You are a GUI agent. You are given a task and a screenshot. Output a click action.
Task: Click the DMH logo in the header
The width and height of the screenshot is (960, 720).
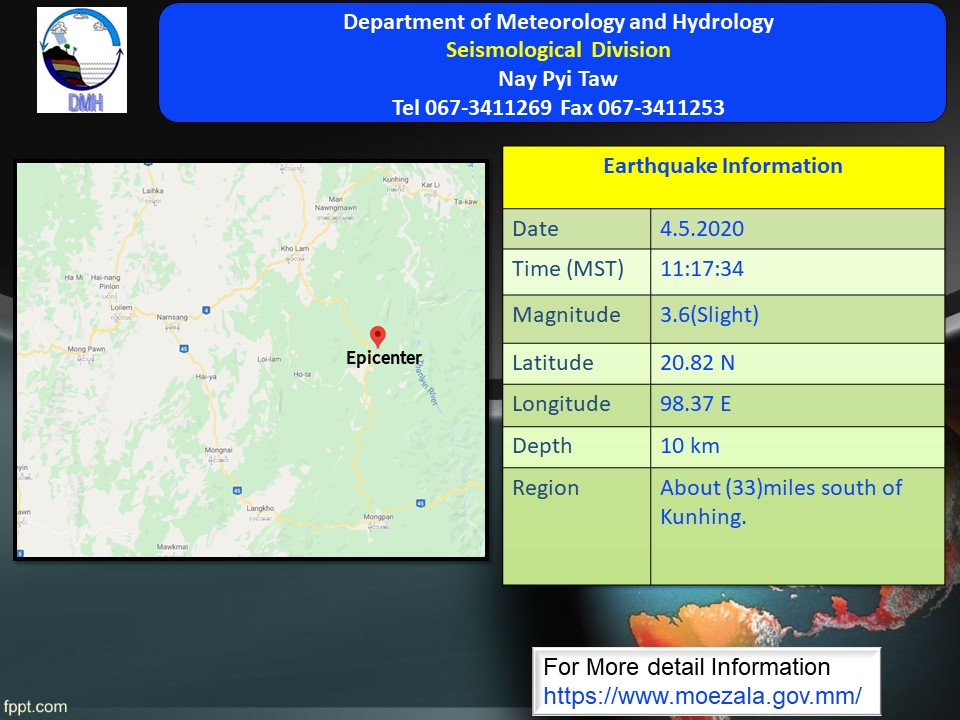click(x=82, y=60)
